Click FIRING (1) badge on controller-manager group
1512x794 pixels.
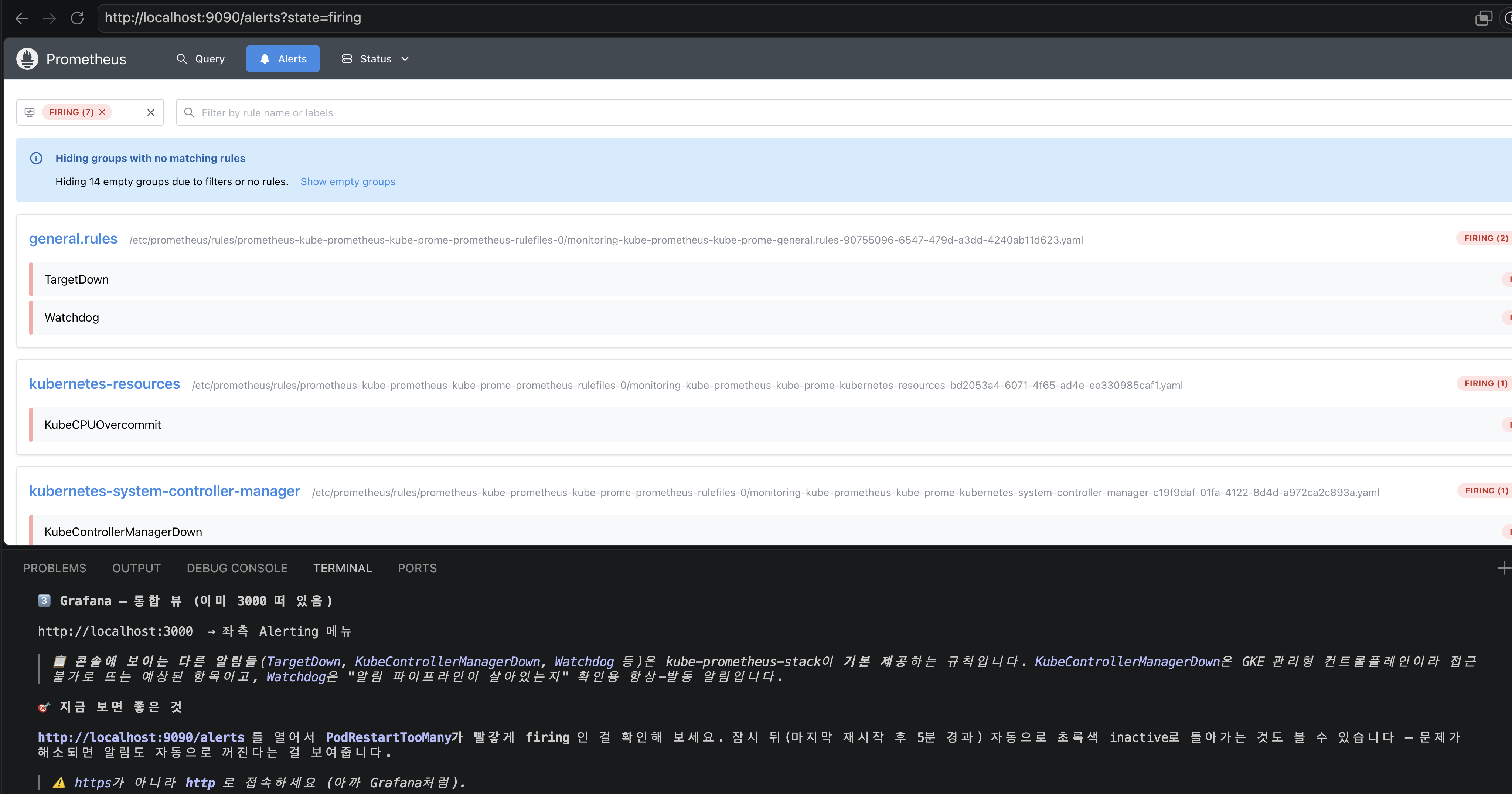(1486, 491)
